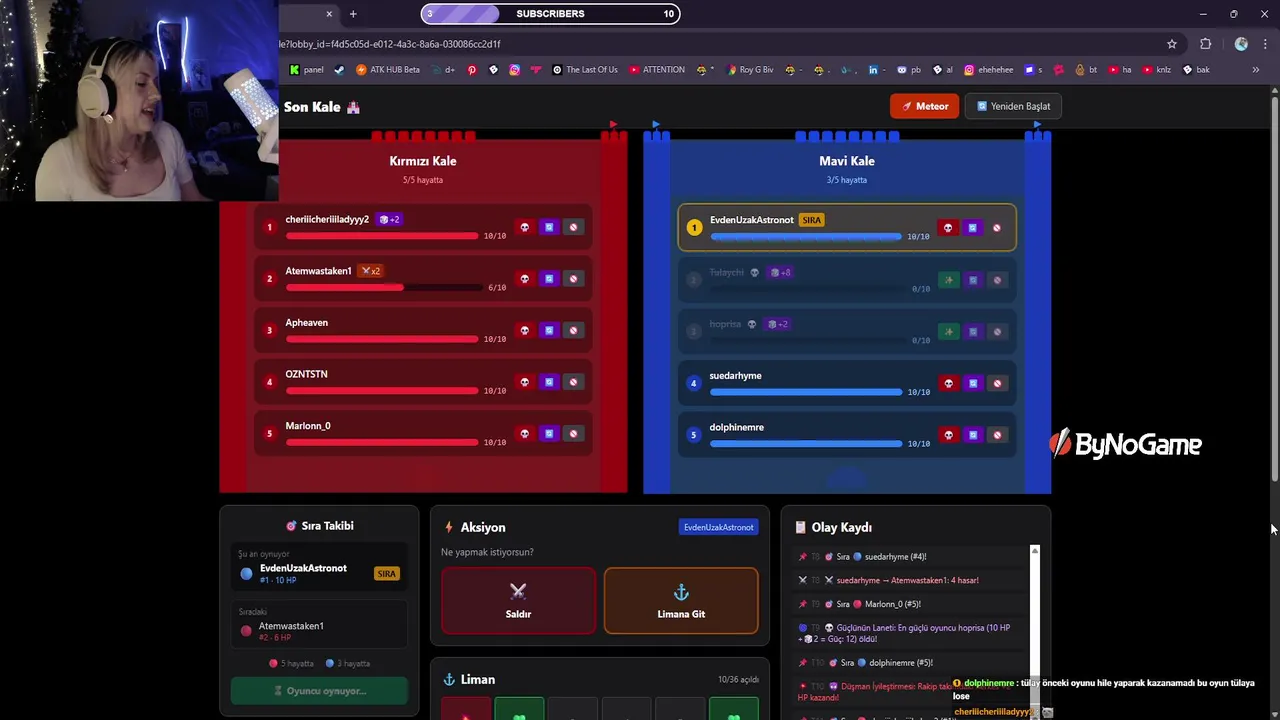
Task: Open the knlz bookmark
Action: tap(1156, 70)
